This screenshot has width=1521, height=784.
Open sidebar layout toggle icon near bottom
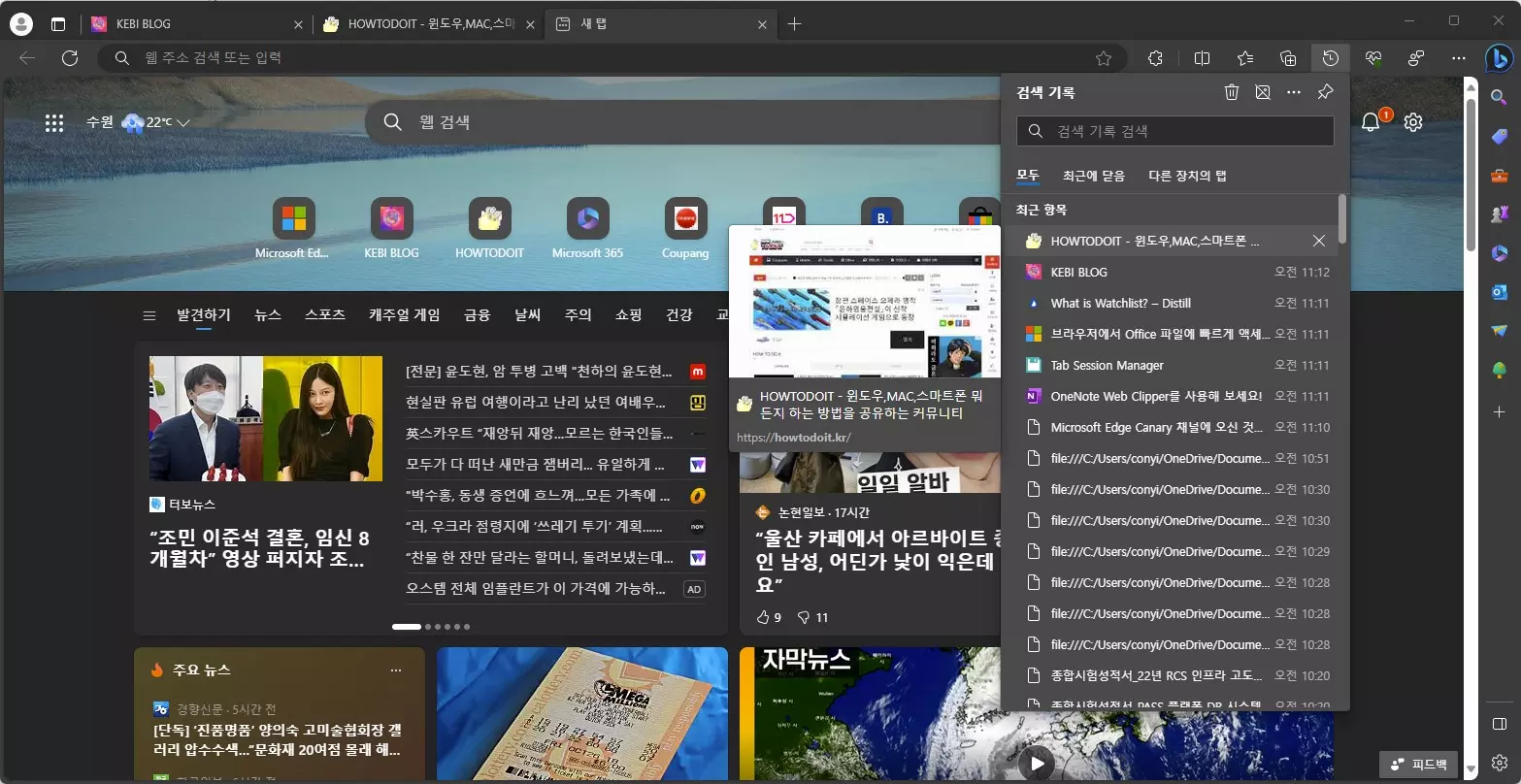coord(1499,724)
